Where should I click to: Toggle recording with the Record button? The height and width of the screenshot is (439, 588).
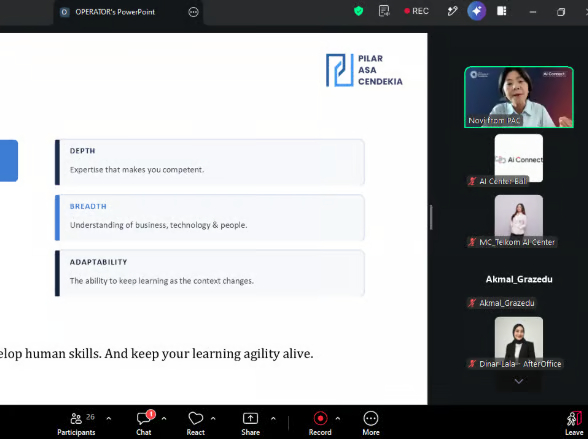tap(320, 424)
